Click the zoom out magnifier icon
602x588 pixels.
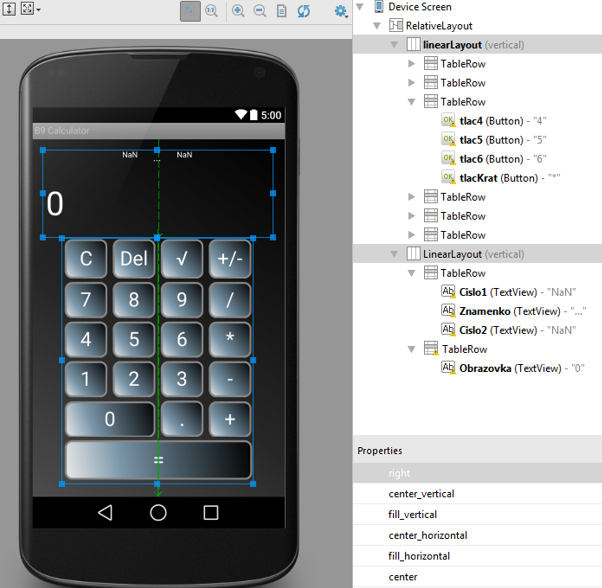coord(260,11)
